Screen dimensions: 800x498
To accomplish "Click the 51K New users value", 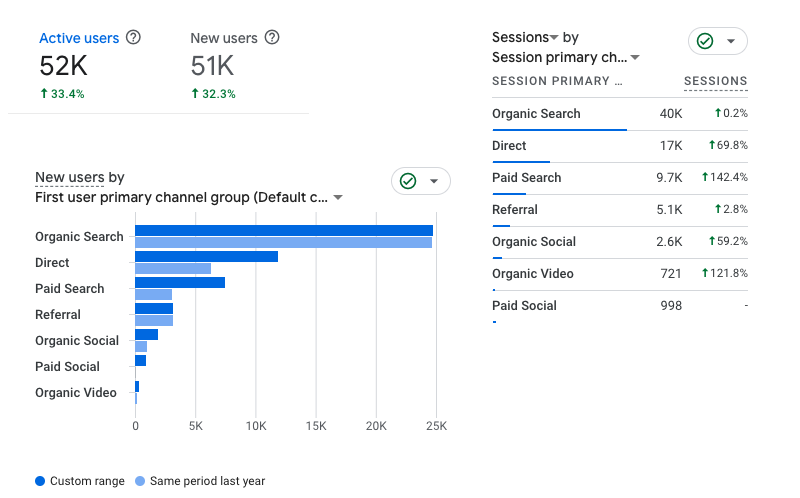I will pos(212,66).
